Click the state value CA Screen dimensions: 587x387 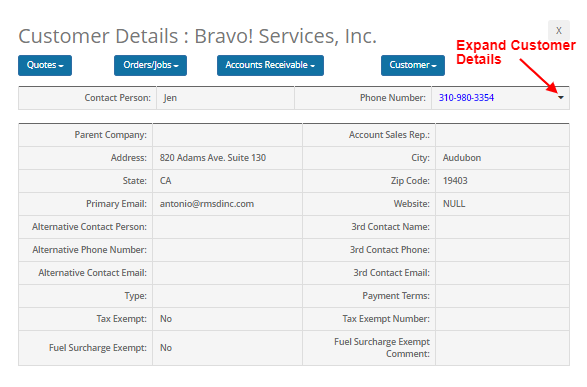165,181
